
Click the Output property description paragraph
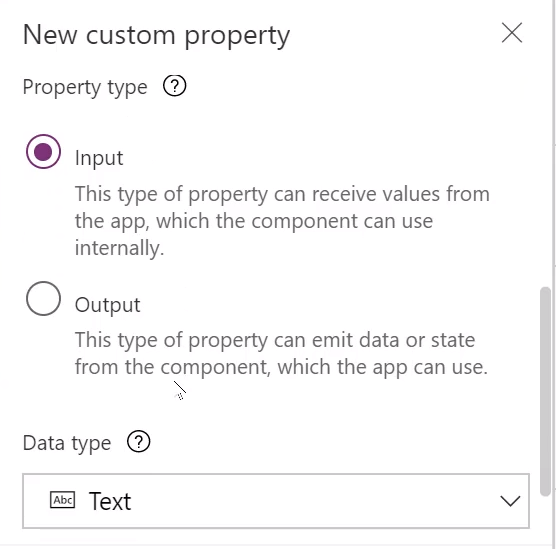pyautogui.click(x=282, y=353)
